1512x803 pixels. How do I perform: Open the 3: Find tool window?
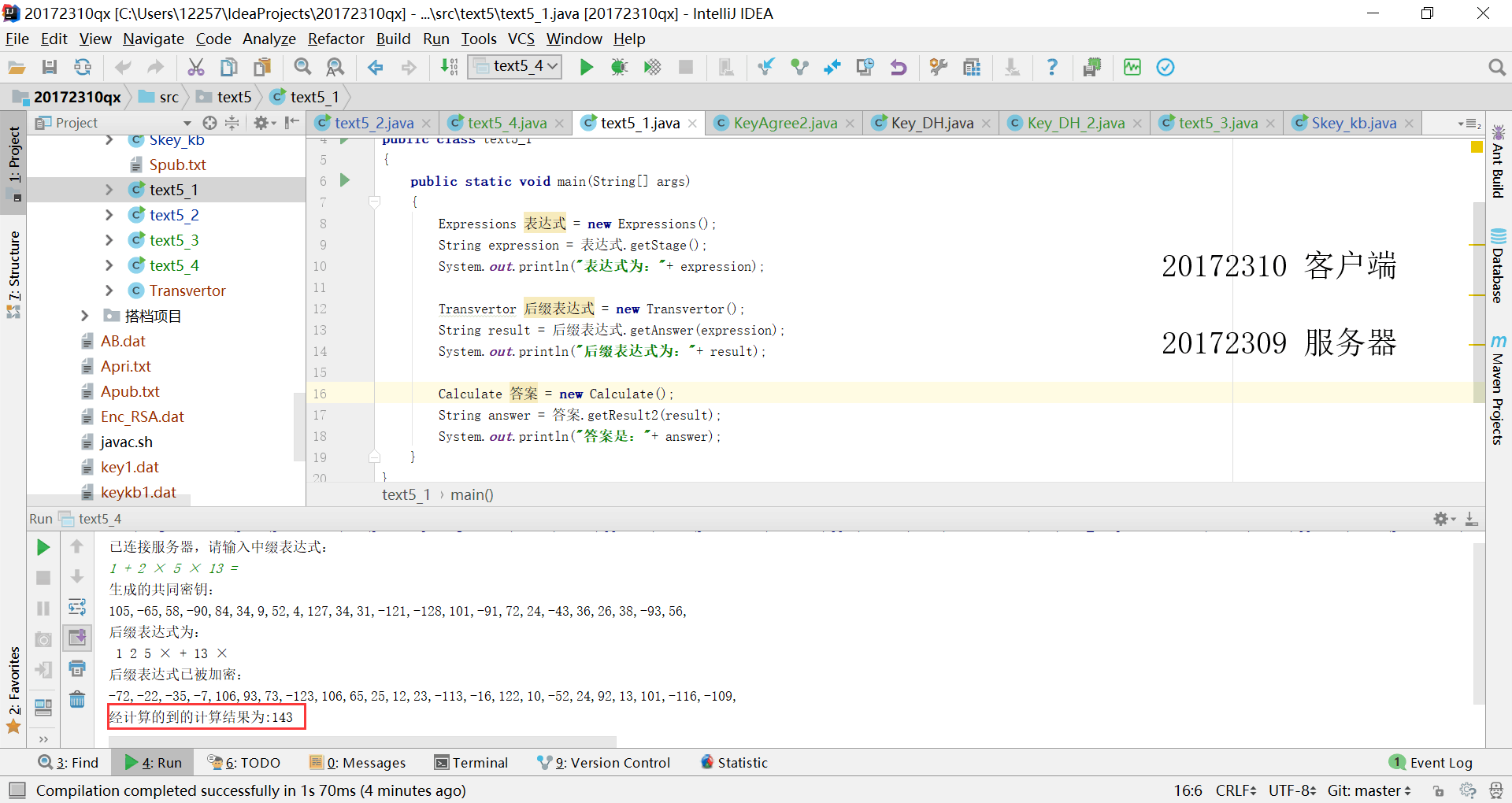click(x=69, y=762)
